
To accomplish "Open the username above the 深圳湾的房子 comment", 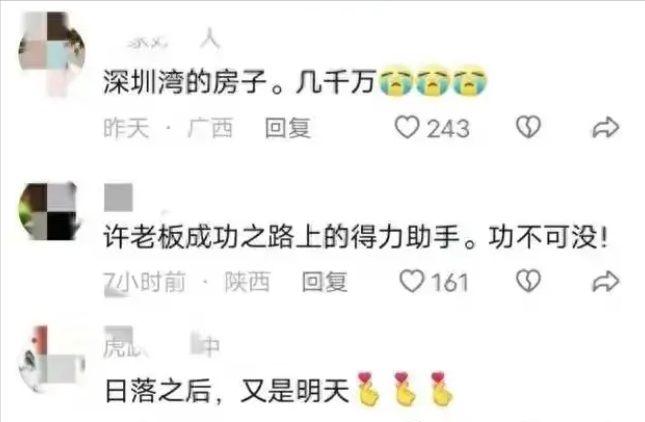I will [x=174, y=41].
